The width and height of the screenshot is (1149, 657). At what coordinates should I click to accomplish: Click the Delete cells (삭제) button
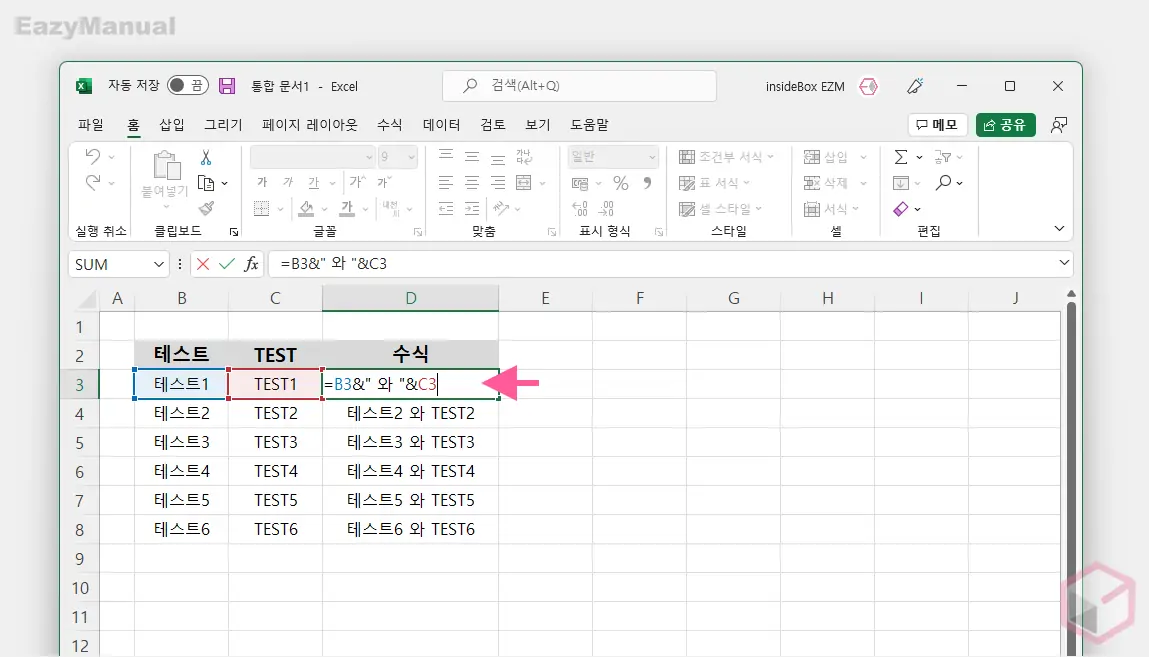835,183
